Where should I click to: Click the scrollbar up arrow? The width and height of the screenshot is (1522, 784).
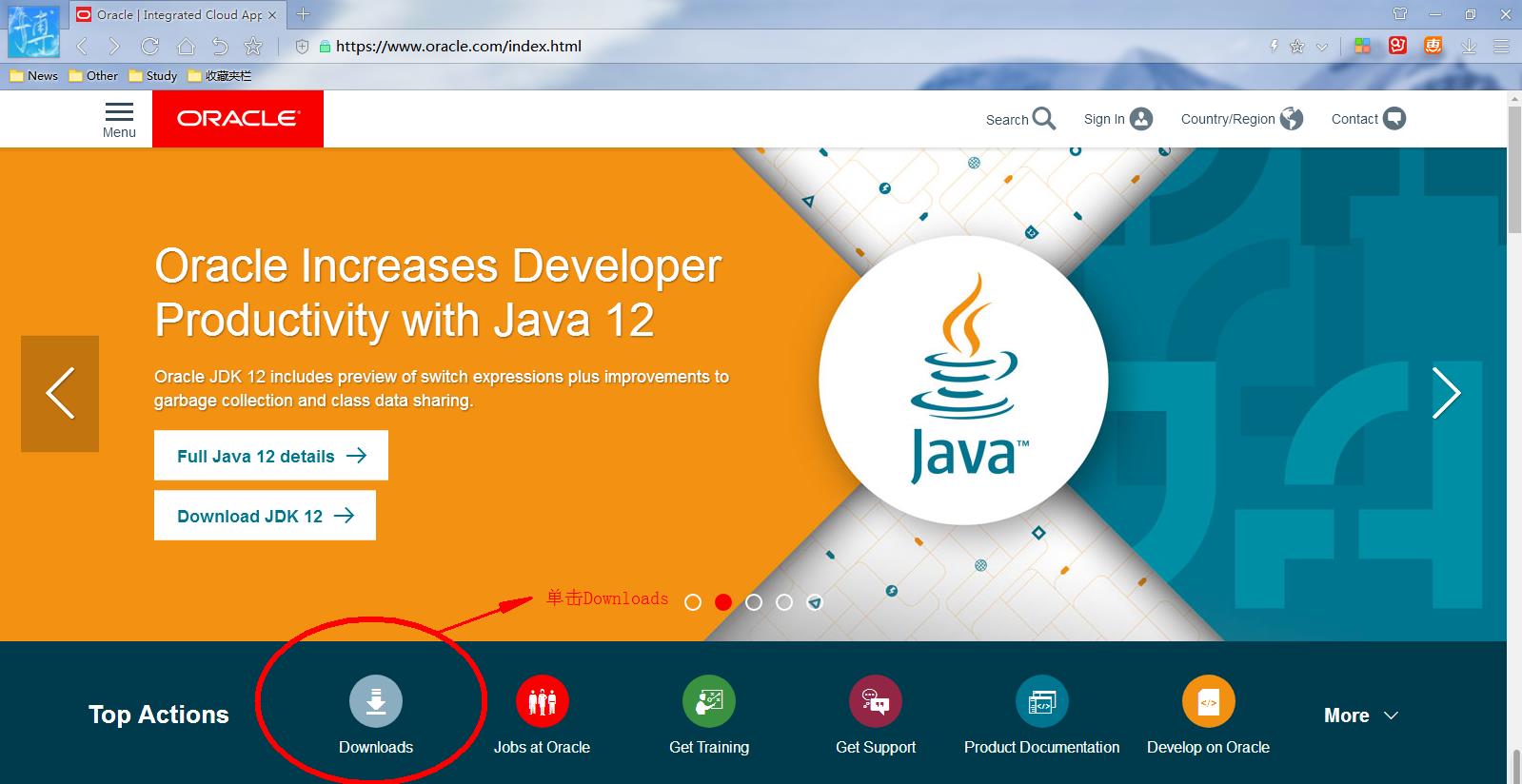(x=1514, y=98)
